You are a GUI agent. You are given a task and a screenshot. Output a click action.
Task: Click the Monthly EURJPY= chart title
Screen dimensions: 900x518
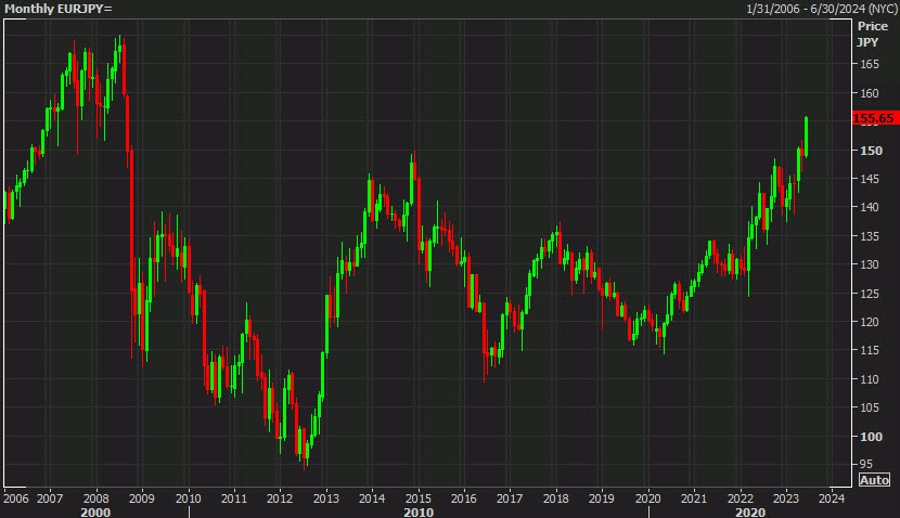(x=58, y=9)
